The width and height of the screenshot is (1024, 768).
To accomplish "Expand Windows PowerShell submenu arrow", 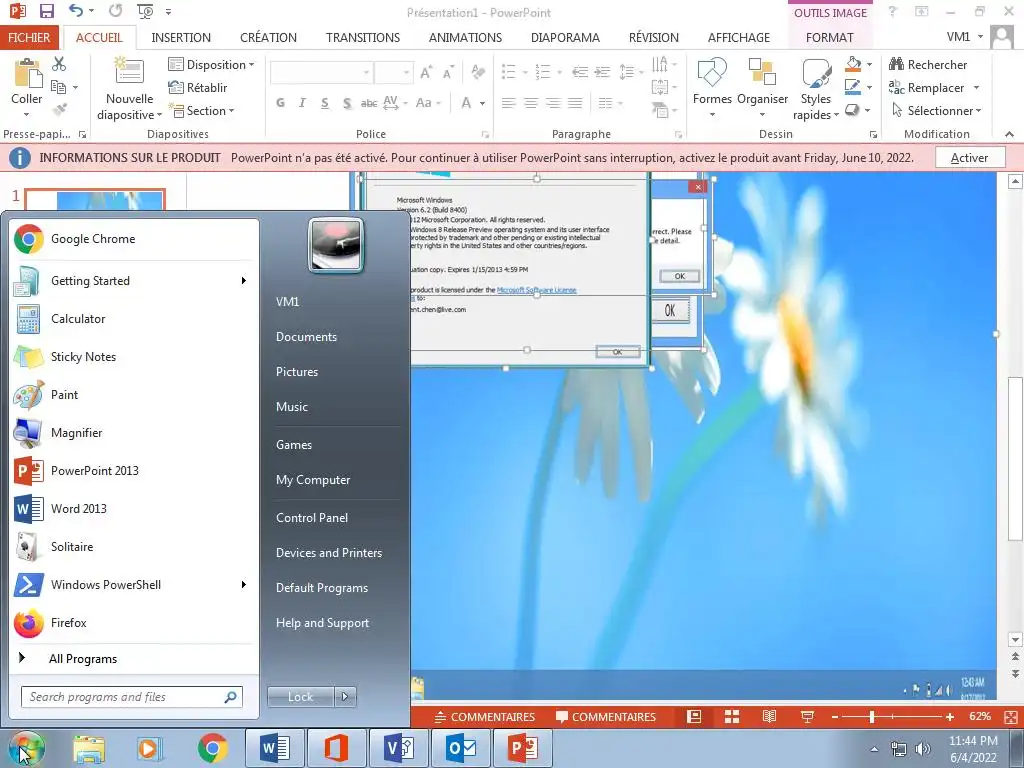I will (x=244, y=584).
